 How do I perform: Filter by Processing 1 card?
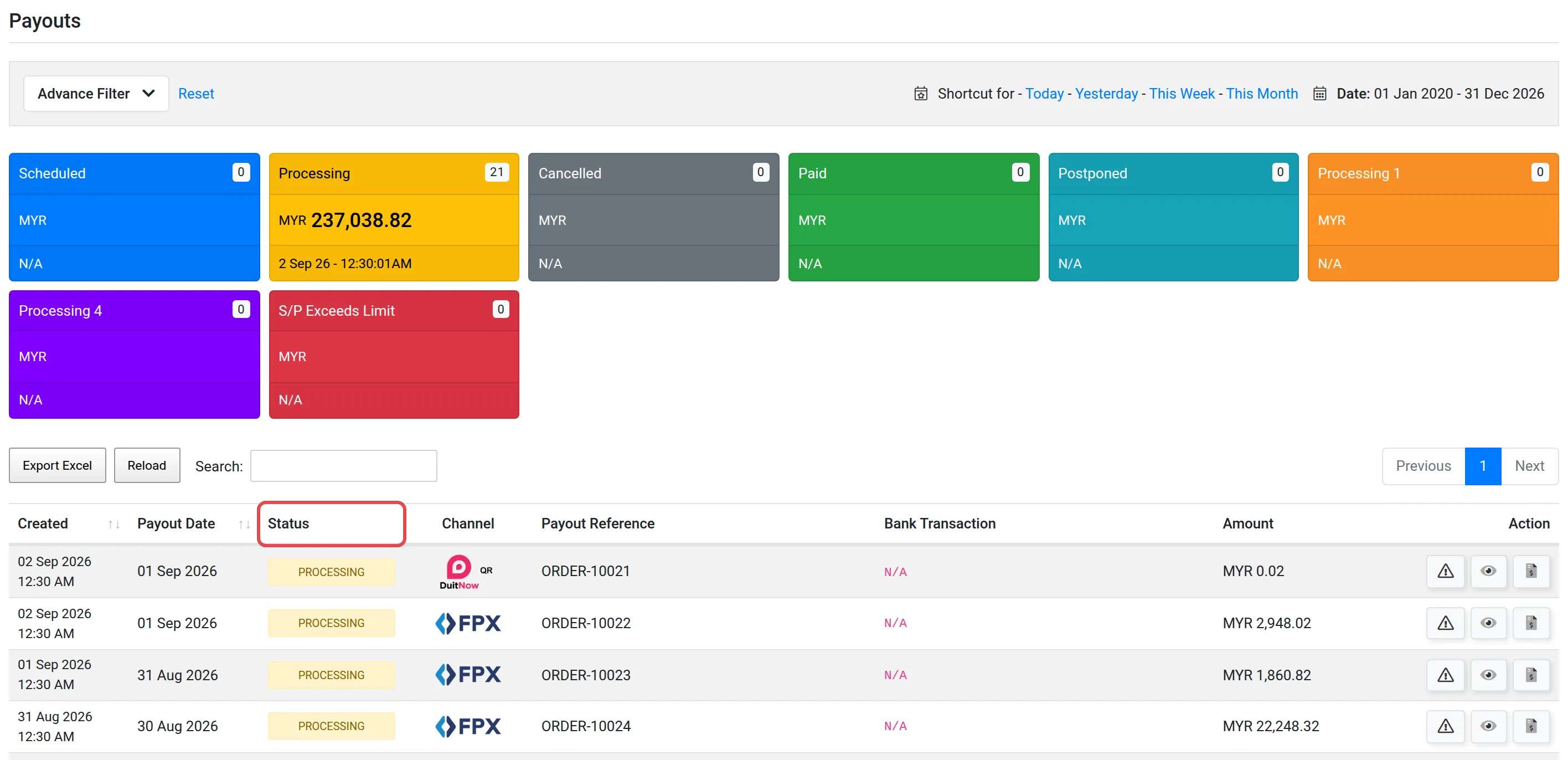[1433, 217]
